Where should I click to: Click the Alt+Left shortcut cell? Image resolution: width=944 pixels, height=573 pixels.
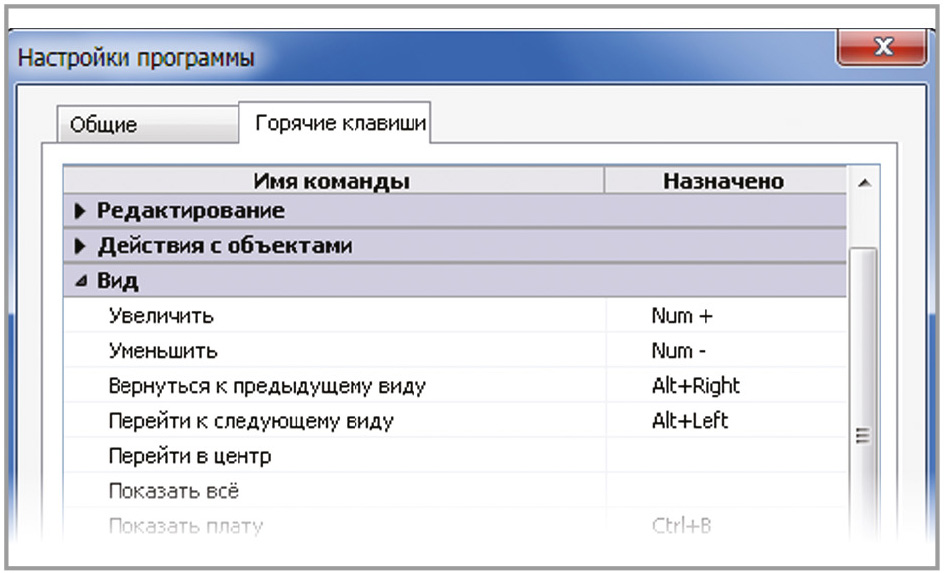pos(689,421)
